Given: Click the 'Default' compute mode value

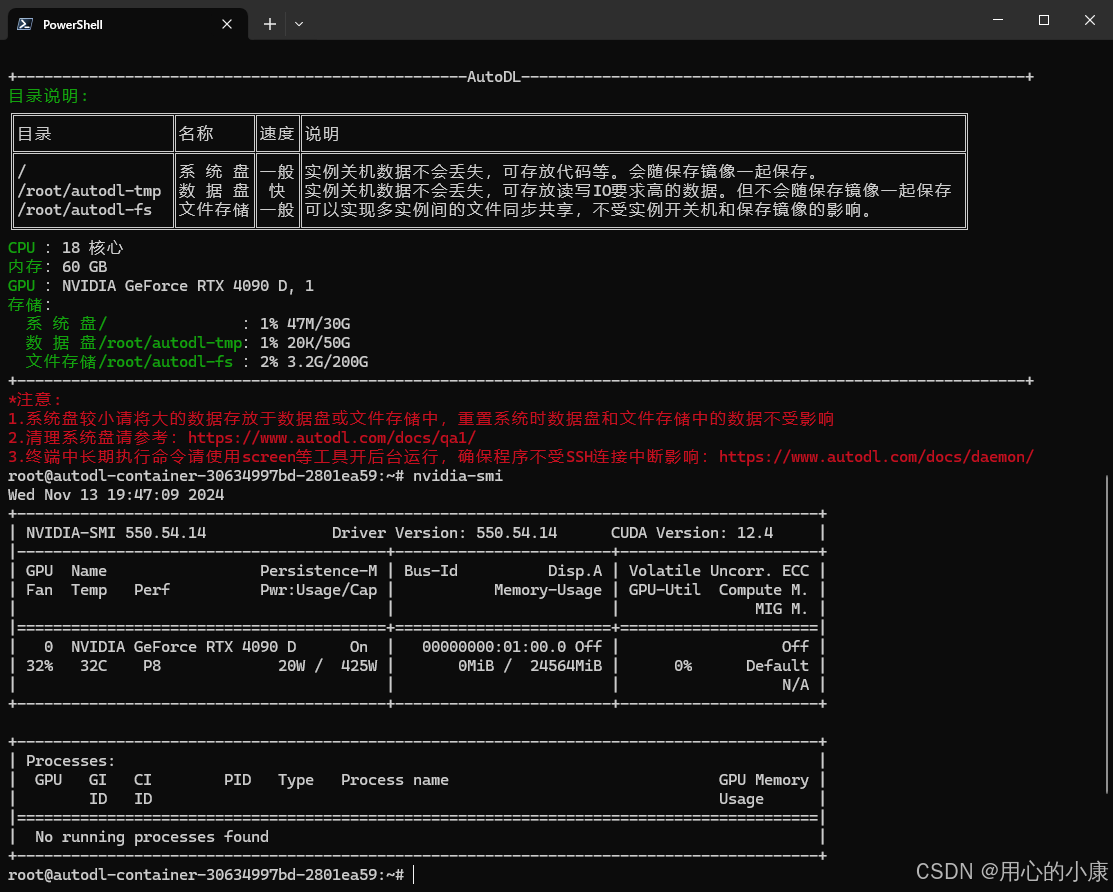Looking at the screenshot, I should point(777,666).
